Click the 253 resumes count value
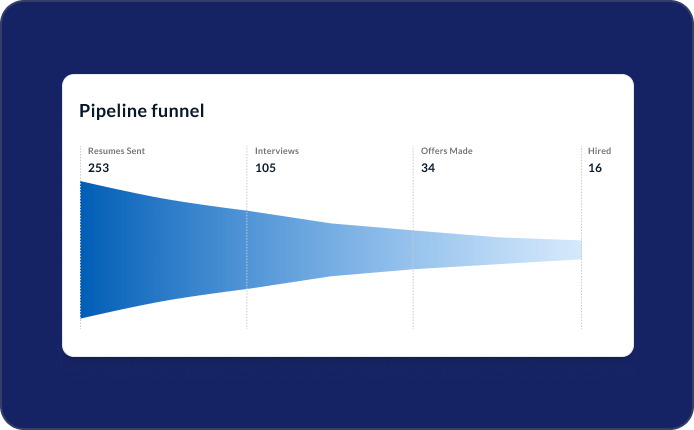 pos(98,168)
